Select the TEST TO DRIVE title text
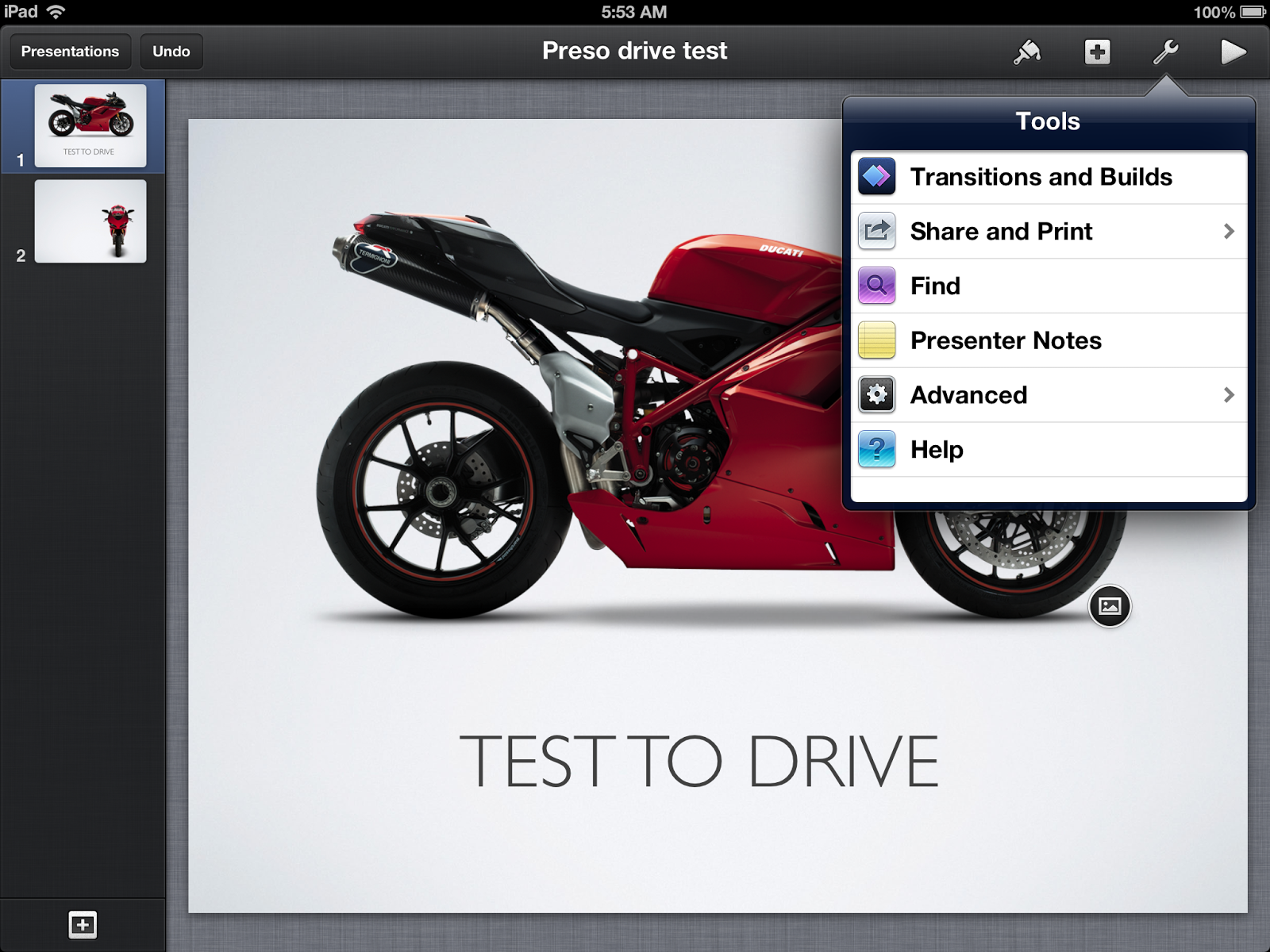1270x952 pixels. [x=698, y=762]
